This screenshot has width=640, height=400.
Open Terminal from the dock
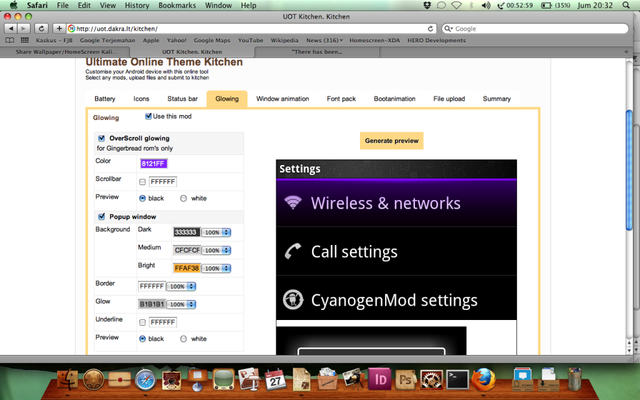coord(457,380)
